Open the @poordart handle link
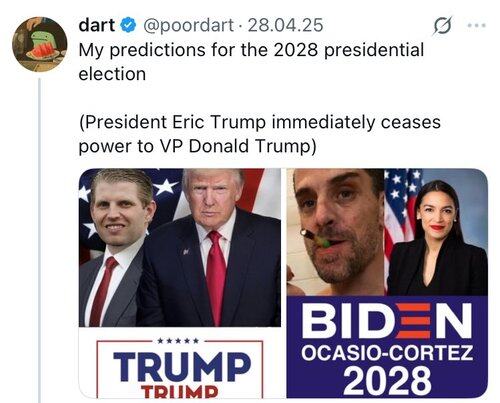This screenshot has width=500, height=403. point(188,26)
